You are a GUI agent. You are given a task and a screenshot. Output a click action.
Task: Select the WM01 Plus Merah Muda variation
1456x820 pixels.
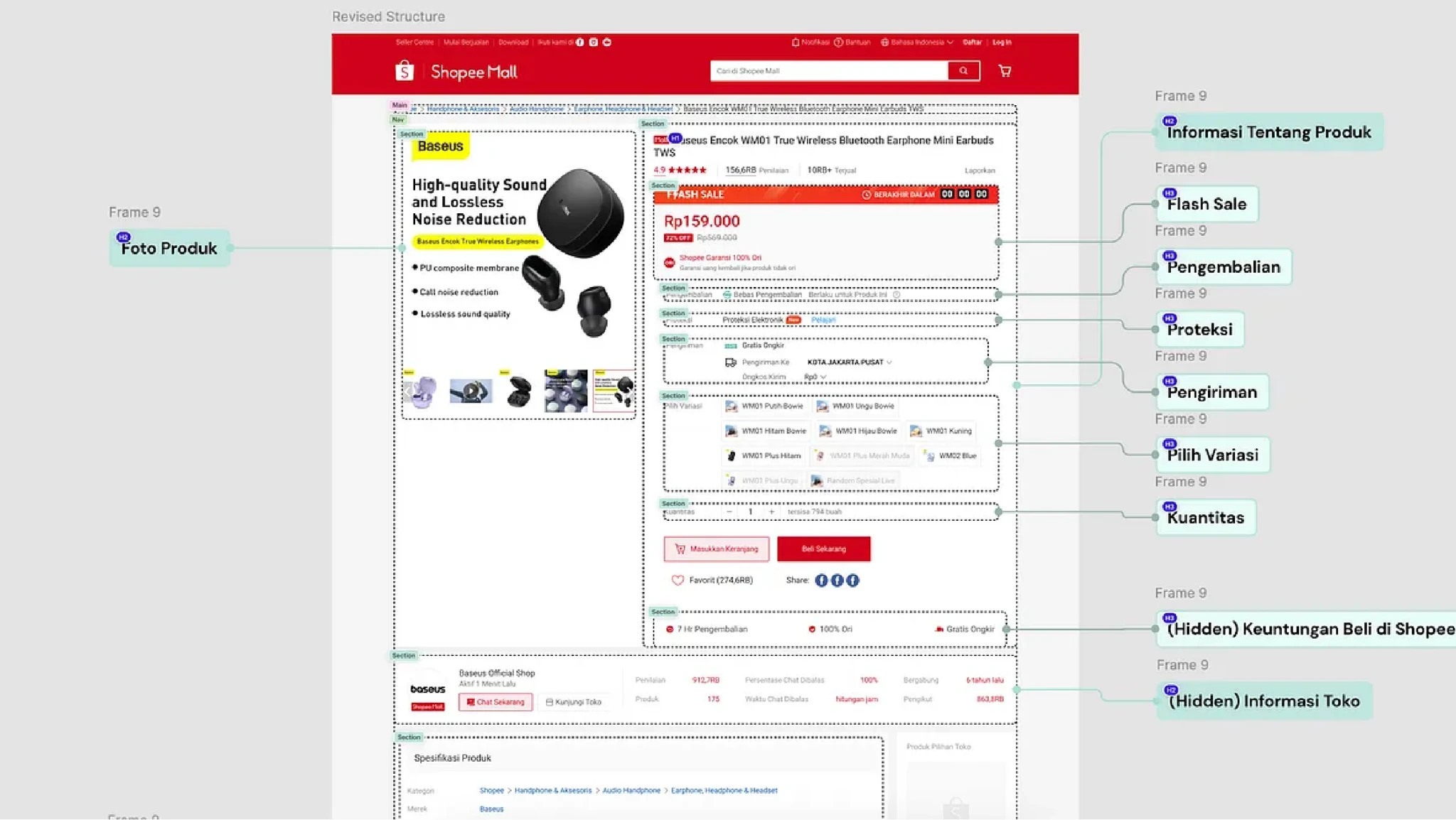pyautogui.click(x=862, y=455)
